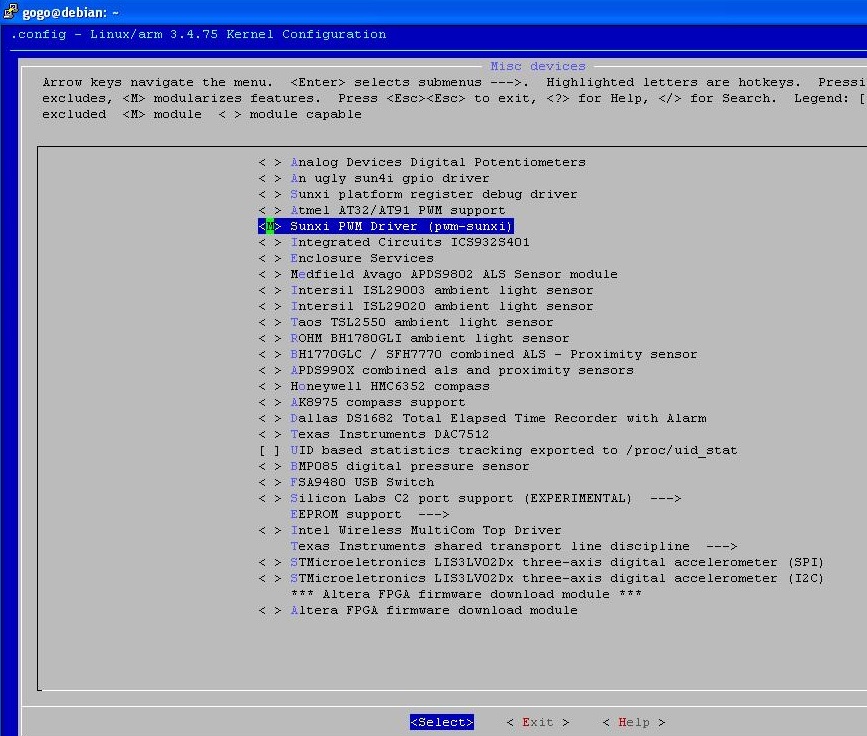Click the *** Altera FPGA firmware download module *** comment line
The image size is (867, 736).
click(466, 594)
